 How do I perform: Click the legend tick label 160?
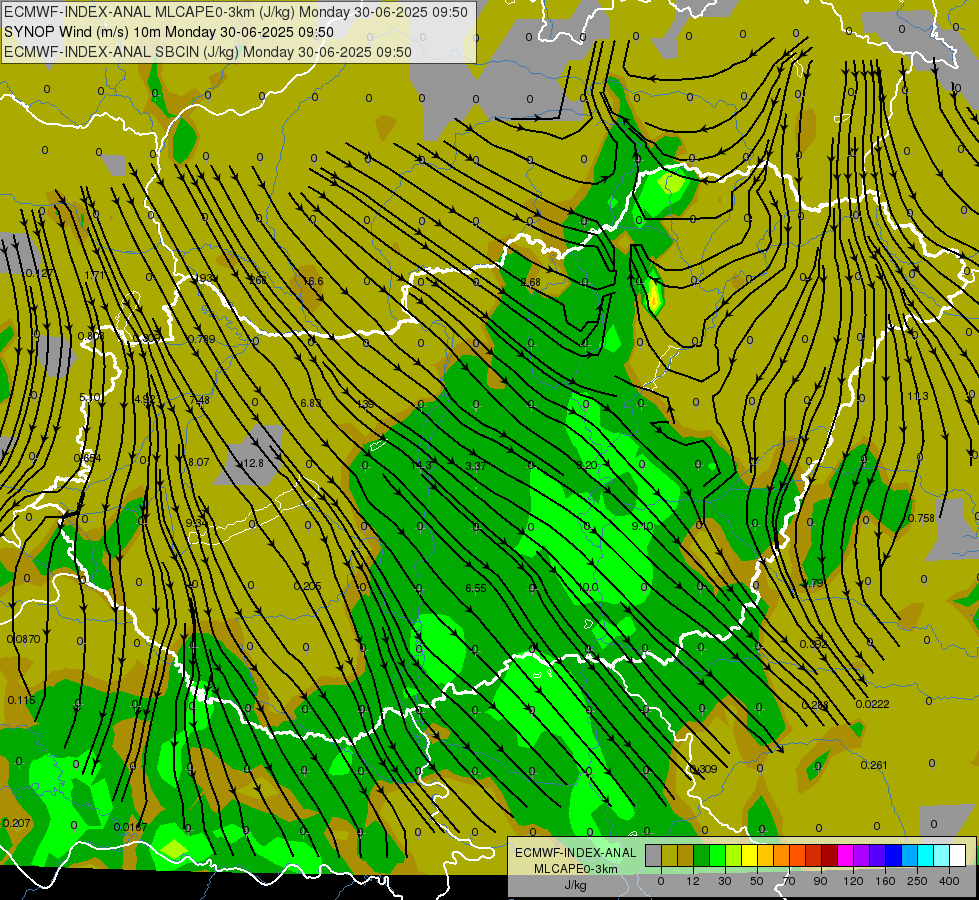(x=885, y=881)
